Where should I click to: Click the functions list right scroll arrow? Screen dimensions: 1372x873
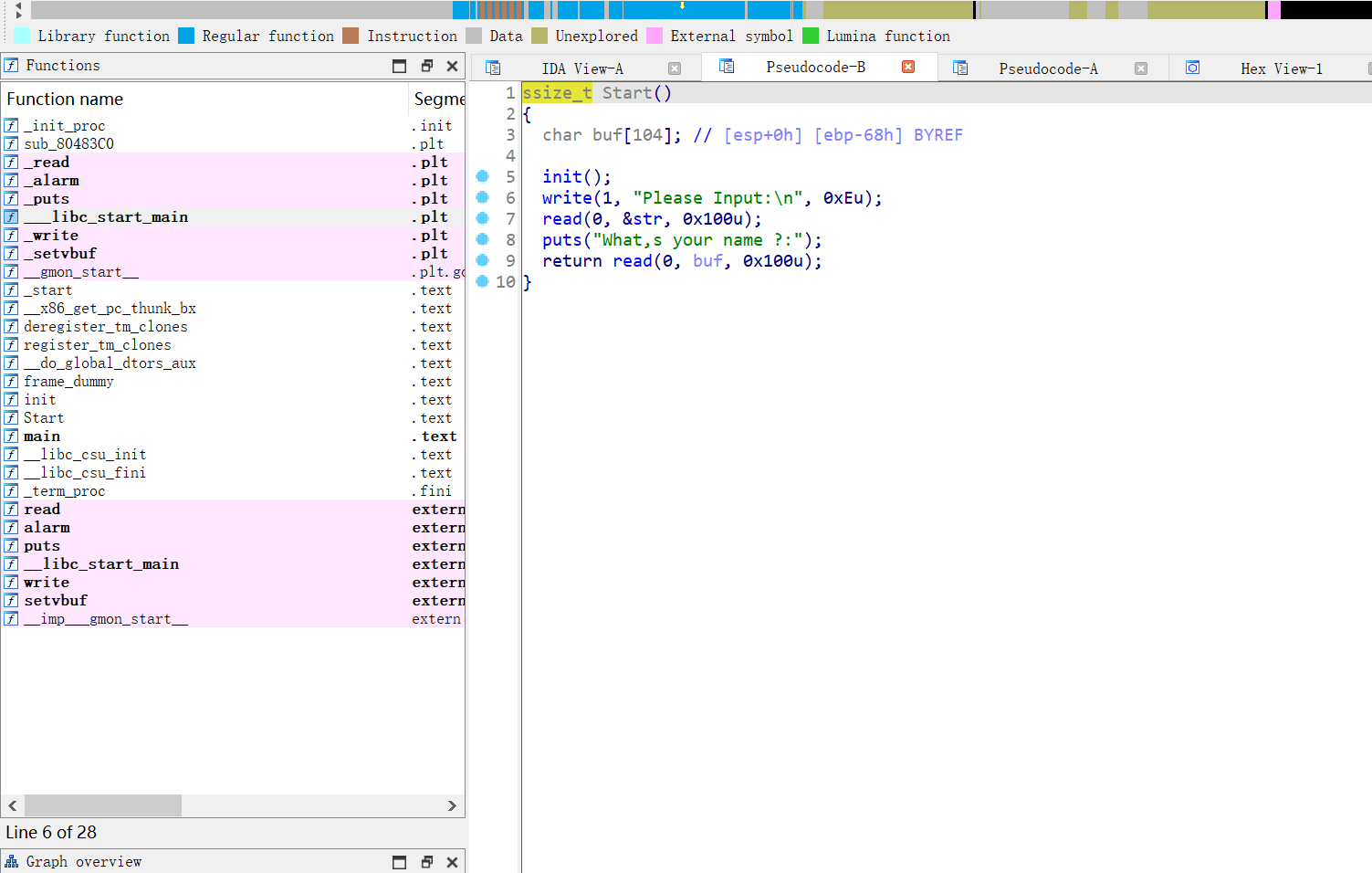(x=452, y=805)
